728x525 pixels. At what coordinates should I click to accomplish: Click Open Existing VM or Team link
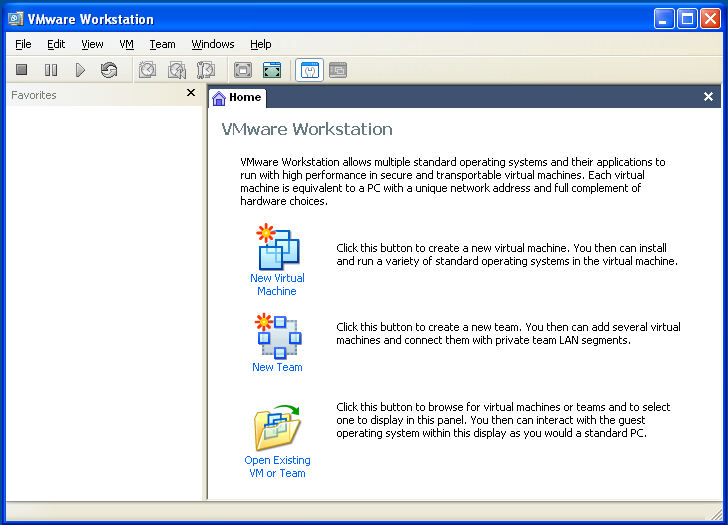[277, 467]
